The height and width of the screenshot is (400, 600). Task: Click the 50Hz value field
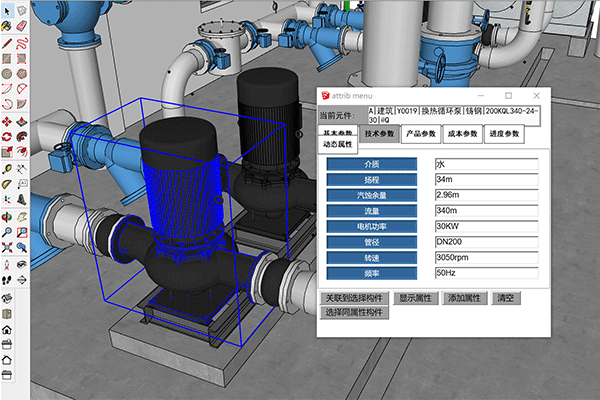pyautogui.click(x=487, y=273)
